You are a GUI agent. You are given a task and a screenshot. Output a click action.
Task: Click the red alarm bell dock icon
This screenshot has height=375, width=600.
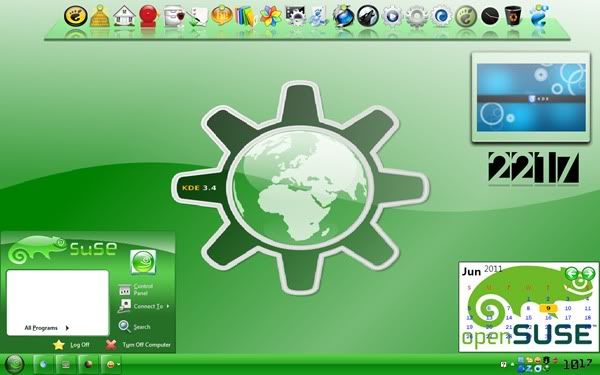[x=149, y=16]
